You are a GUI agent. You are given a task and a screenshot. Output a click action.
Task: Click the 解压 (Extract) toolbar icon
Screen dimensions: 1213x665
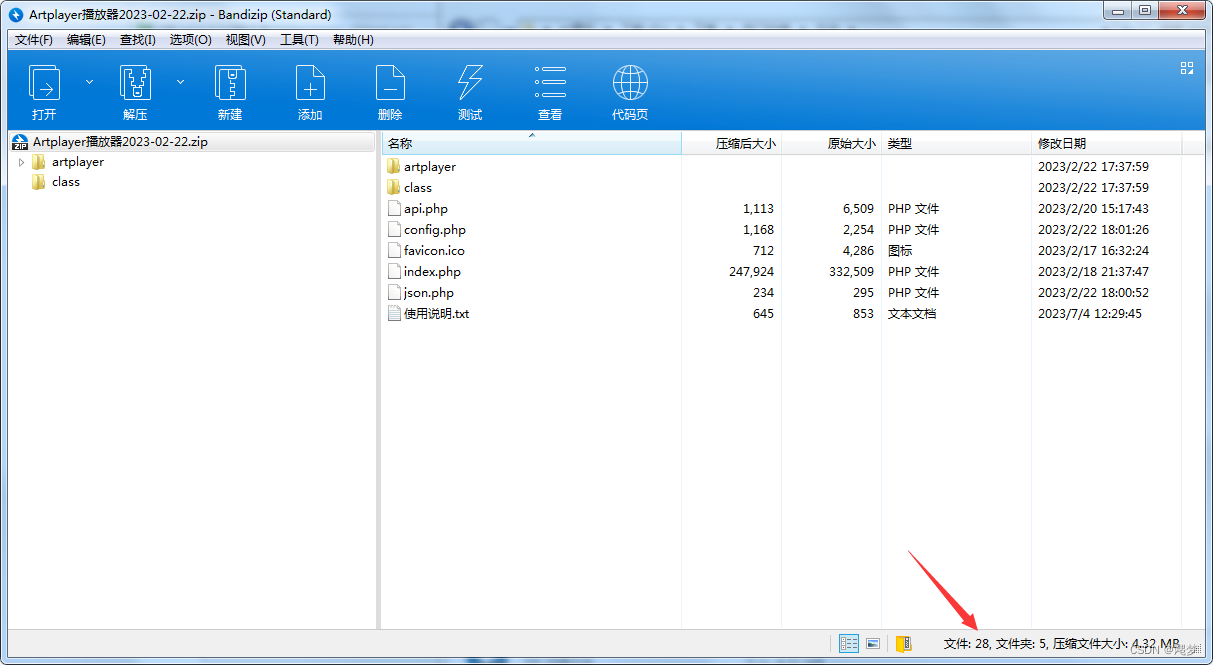135,82
